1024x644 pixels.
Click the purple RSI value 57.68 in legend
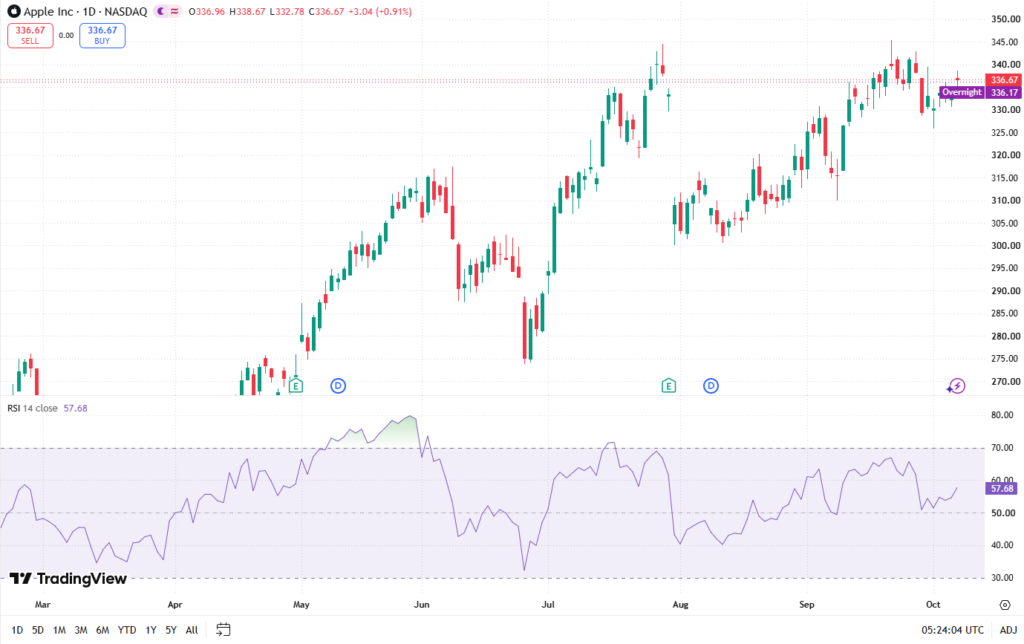coord(75,408)
